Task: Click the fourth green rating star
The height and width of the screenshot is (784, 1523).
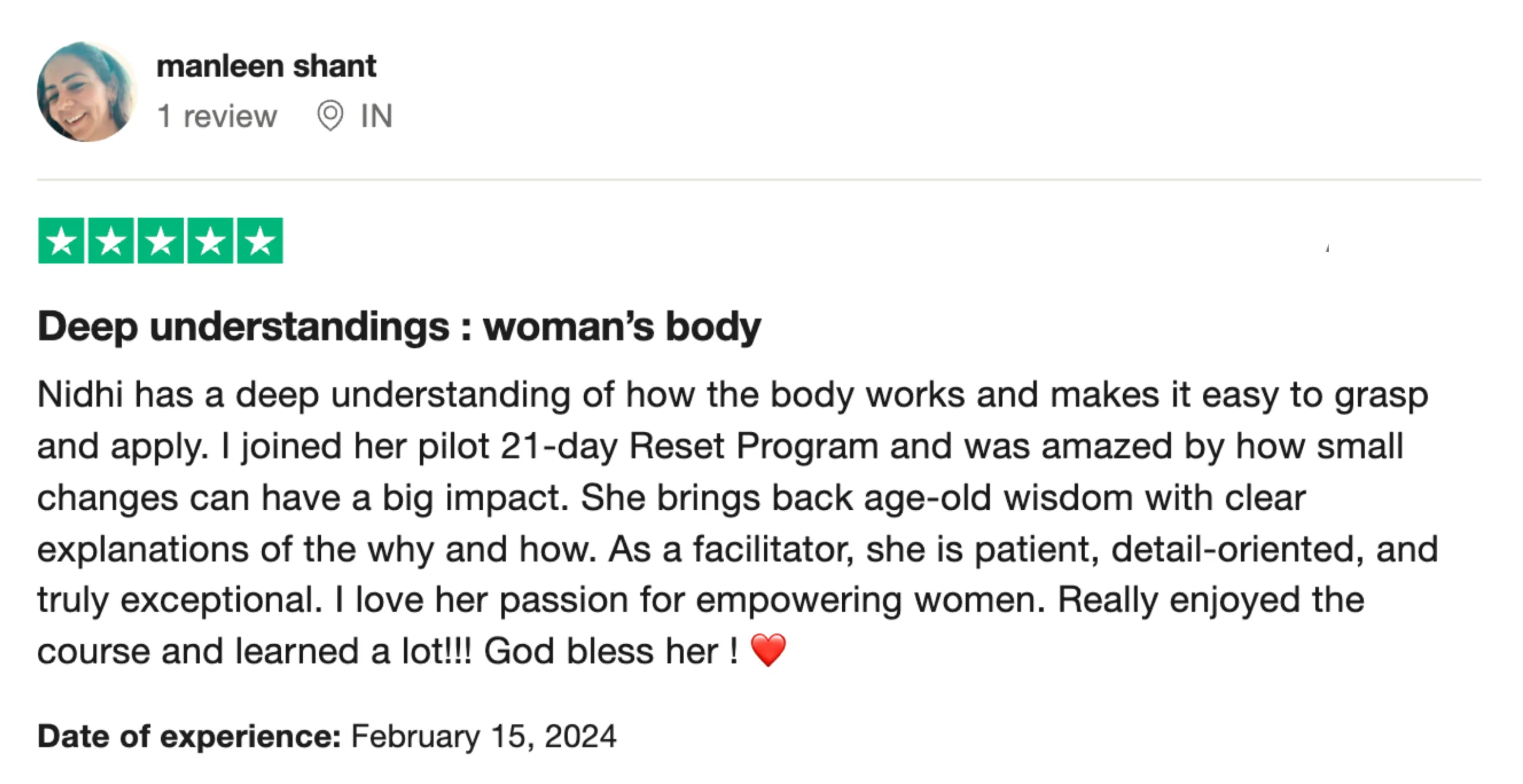Action: (x=211, y=241)
